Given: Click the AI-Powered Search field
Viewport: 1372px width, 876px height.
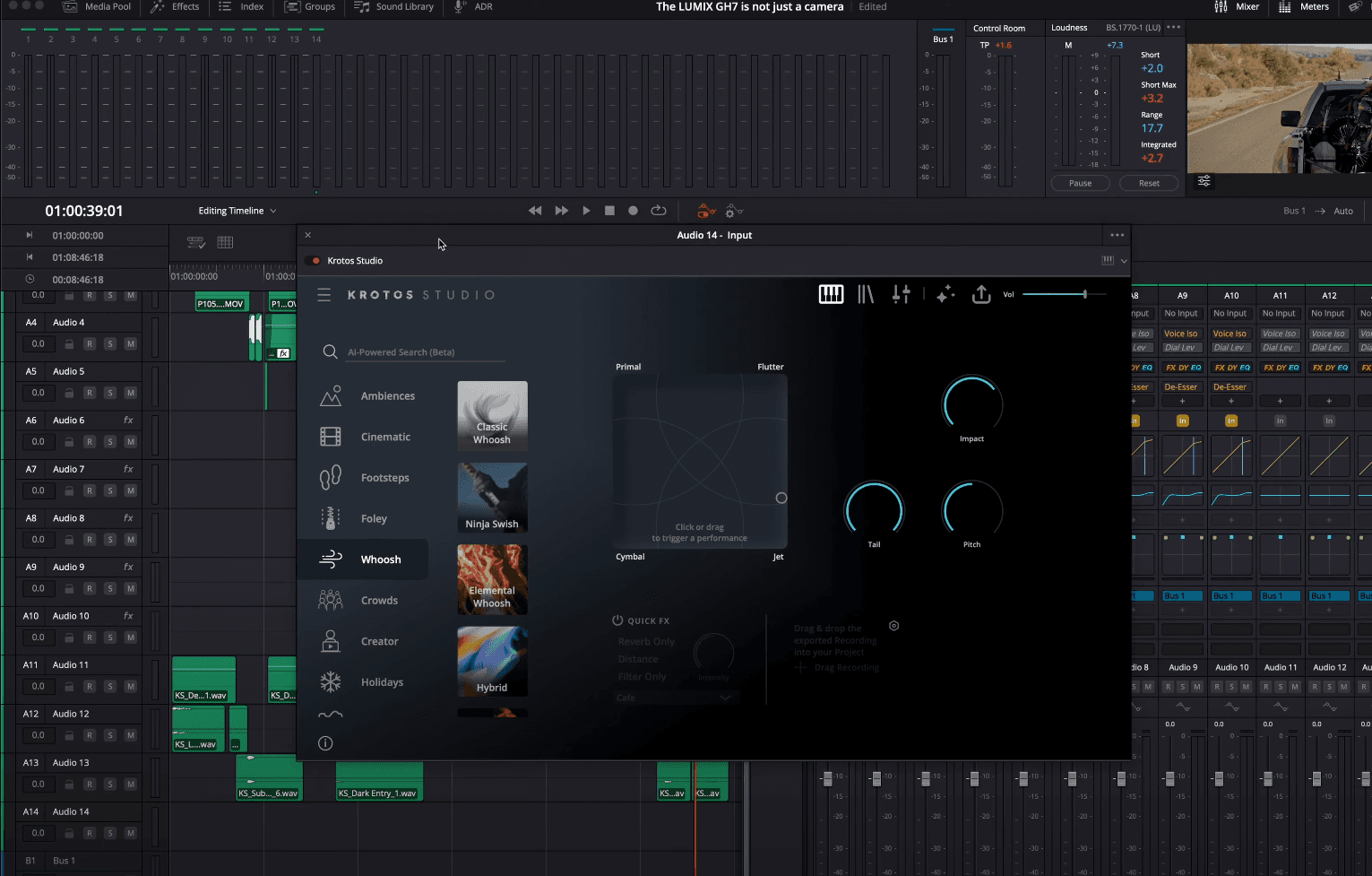Looking at the screenshot, I should (x=426, y=352).
